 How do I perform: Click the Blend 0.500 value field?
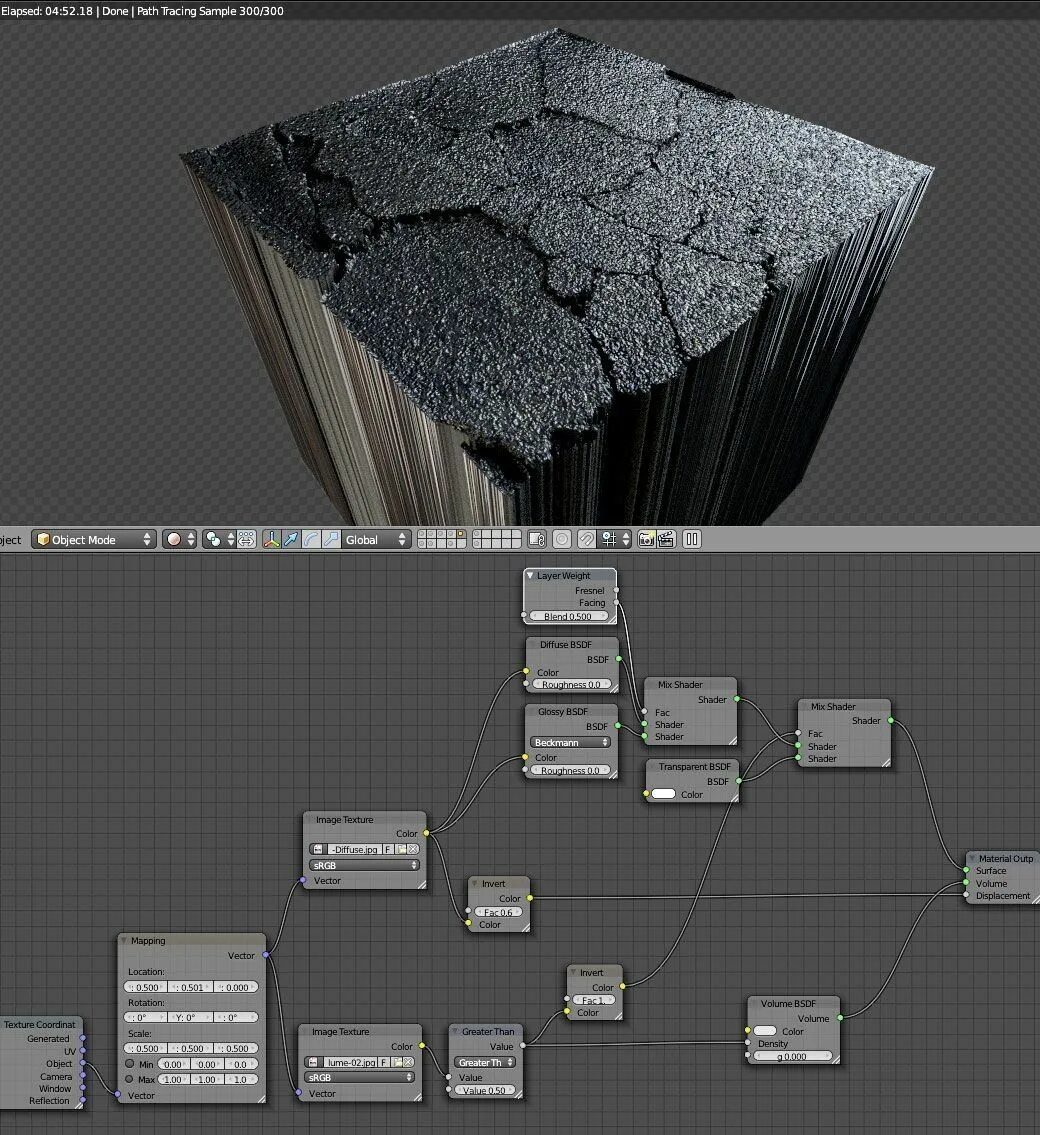568,617
